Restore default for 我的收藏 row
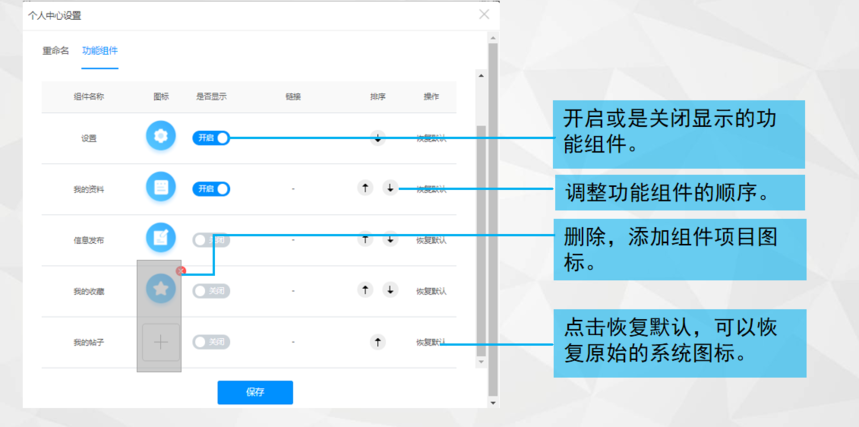859x427 pixels. coord(431,291)
